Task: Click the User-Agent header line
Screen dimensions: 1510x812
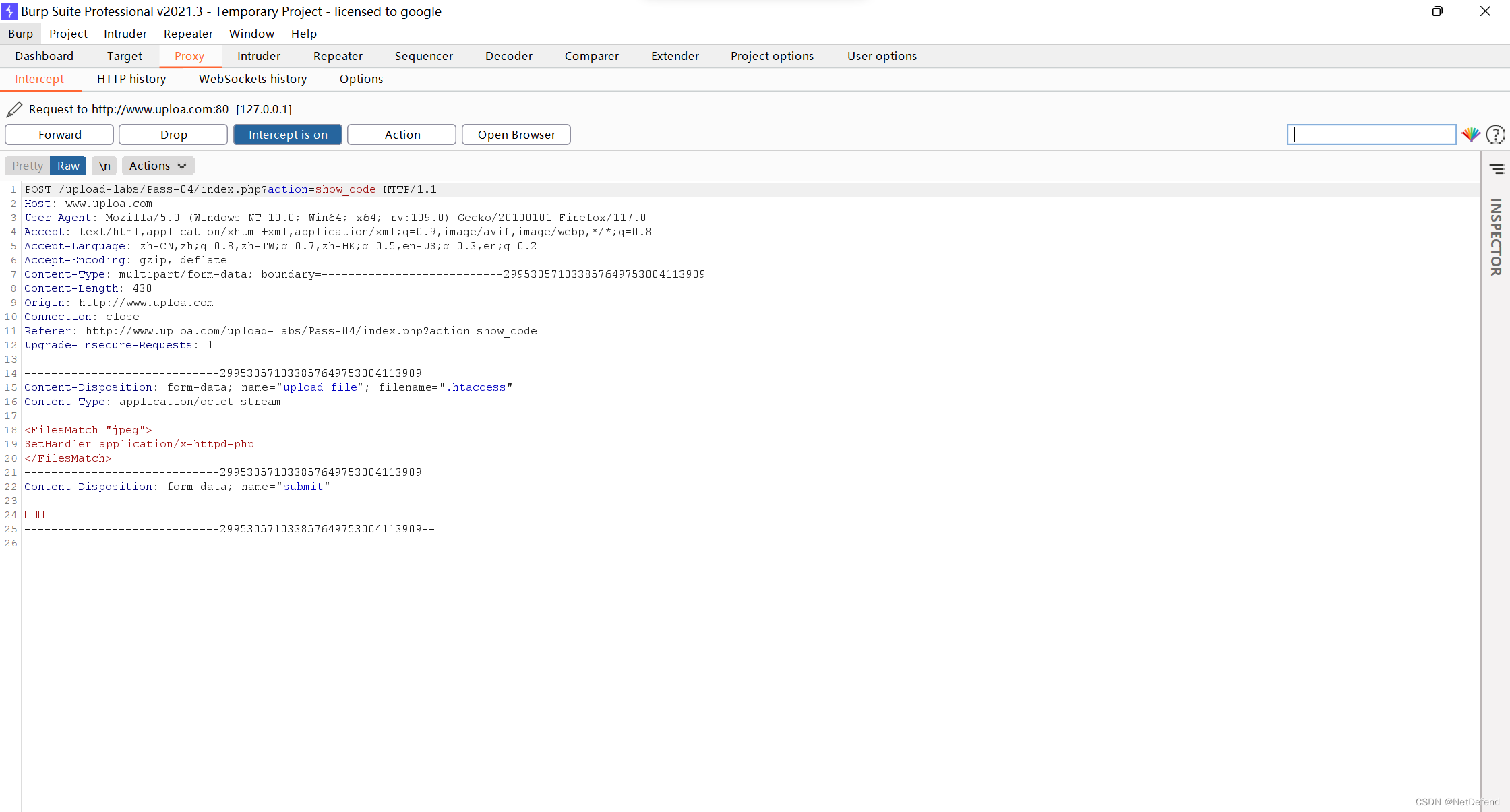Action: point(335,218)
